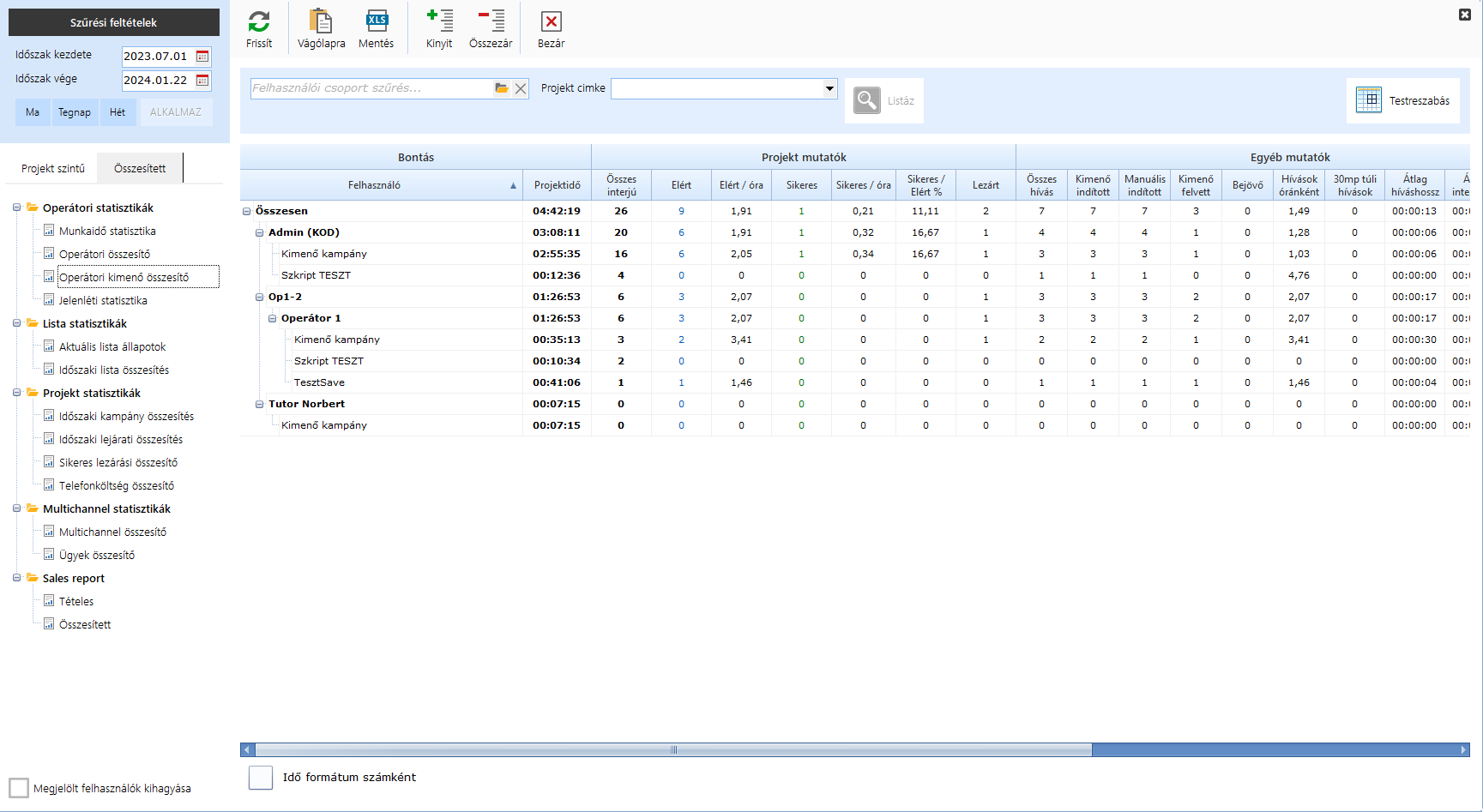Select the Összesített tab
1483x812 pixels.
coord(140,168)
